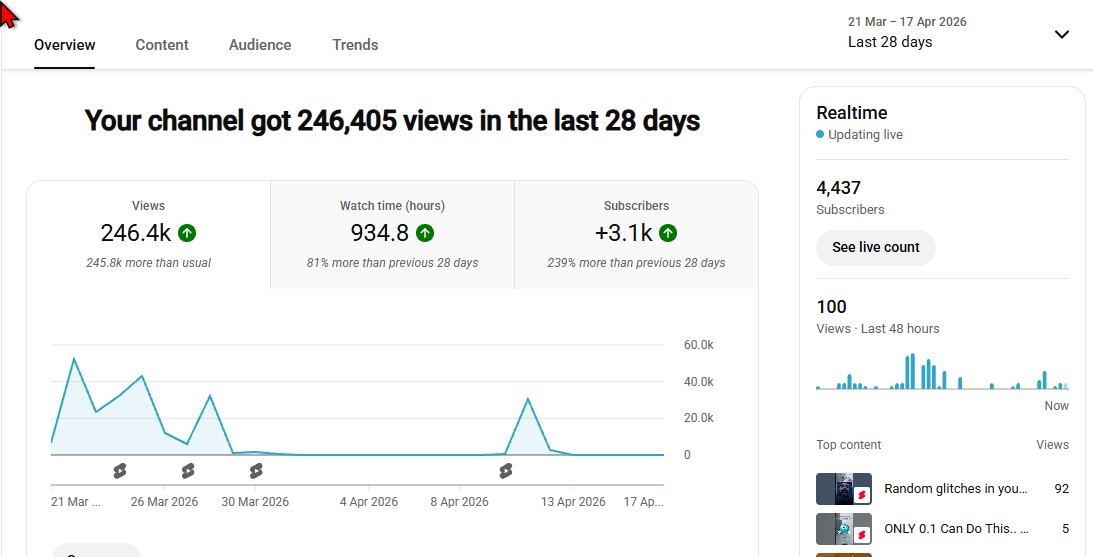Click green up arrow beside +3.1k subscribers
Viewport: 1093px width, 557px height.
pos(668,233)
